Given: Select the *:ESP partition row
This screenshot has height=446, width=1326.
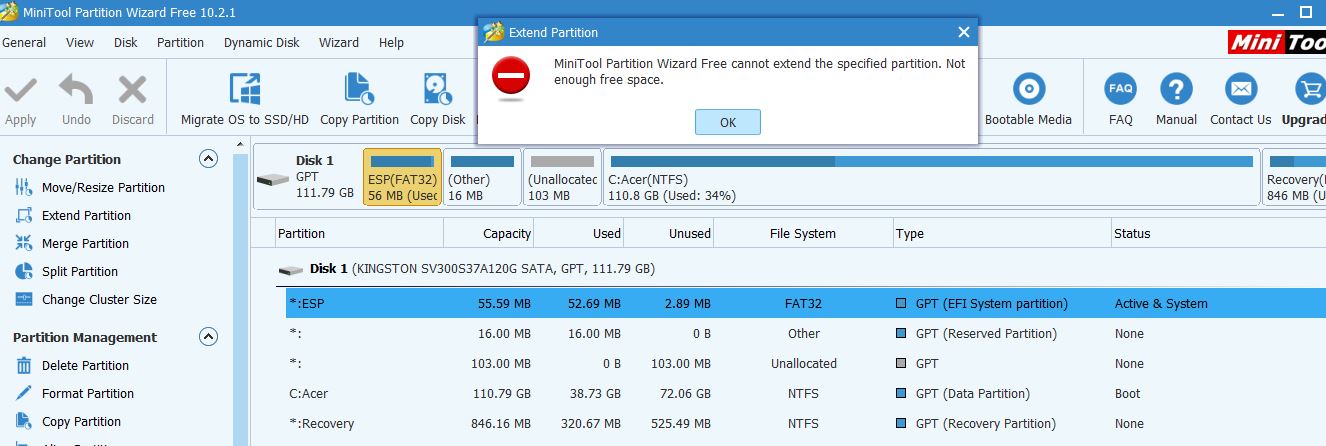Looking at the screenshot, I should click(x=806, y=303).
